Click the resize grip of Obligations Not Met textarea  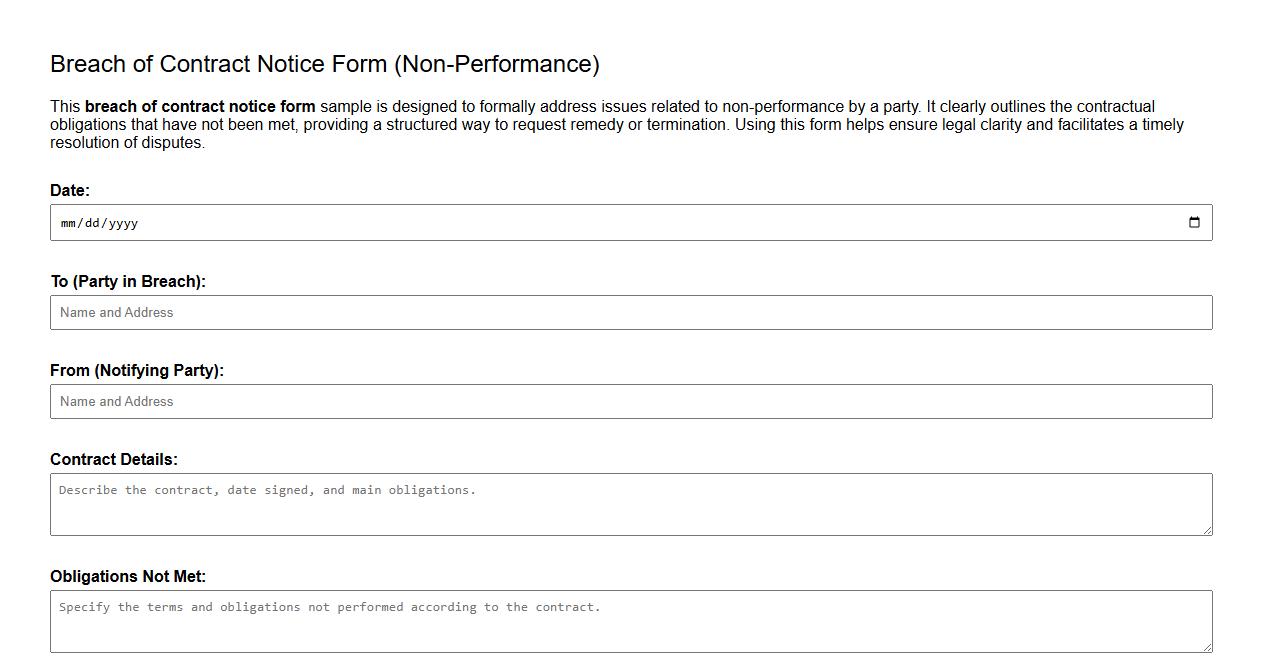point(1207,650)
